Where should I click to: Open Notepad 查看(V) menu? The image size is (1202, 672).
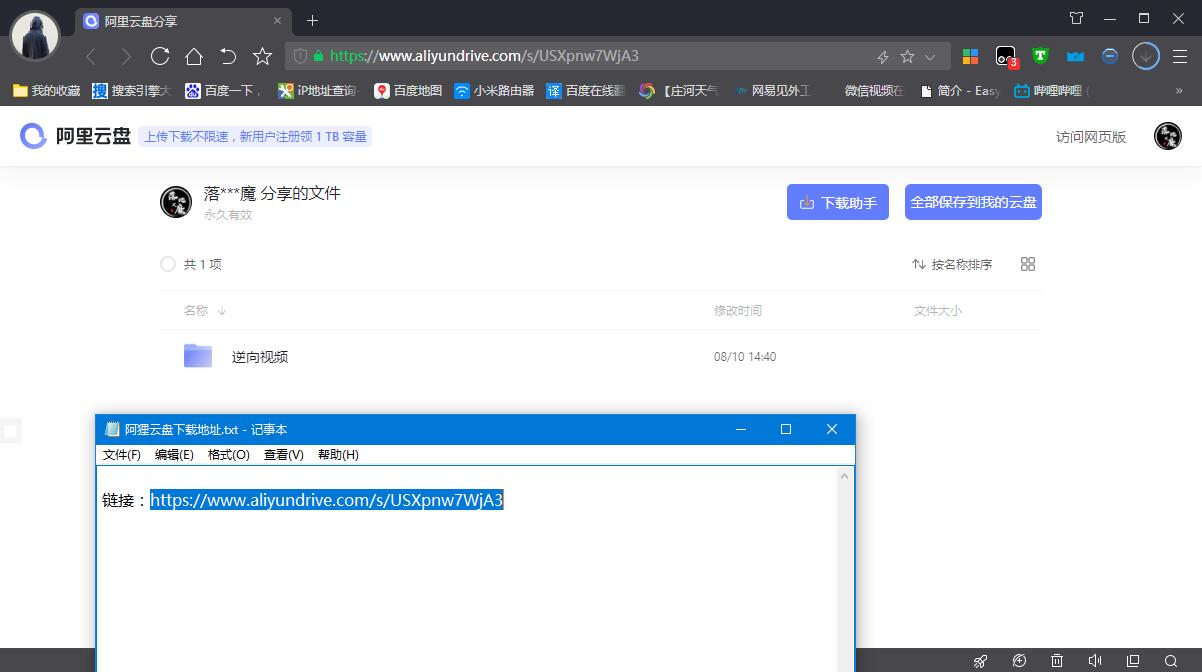click(x=283, y=455)
